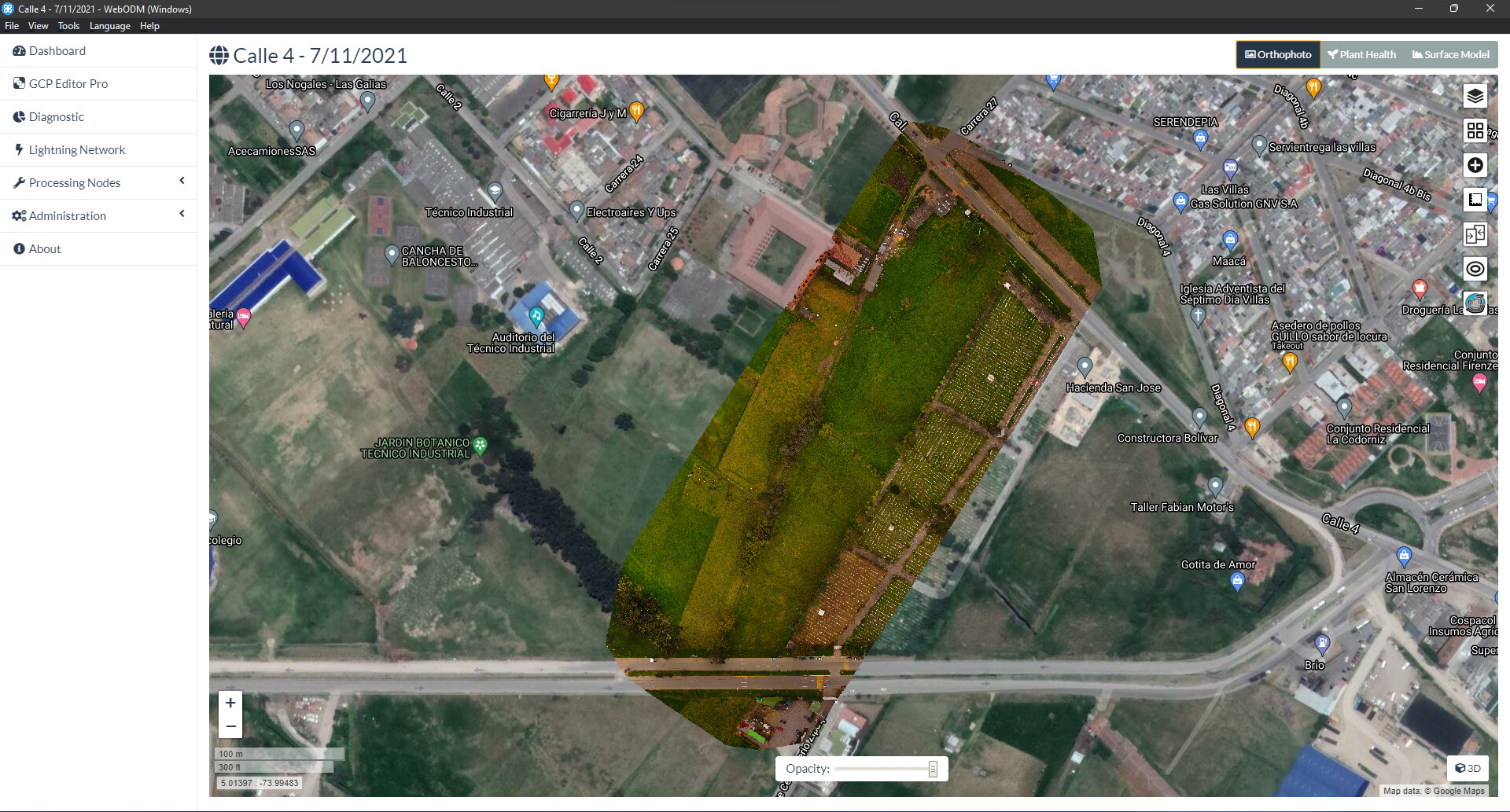Image resolution: width=1510 pixels, height=812 pixels.
Task: Activate the measurement ruler tool
Action: 1475,200
